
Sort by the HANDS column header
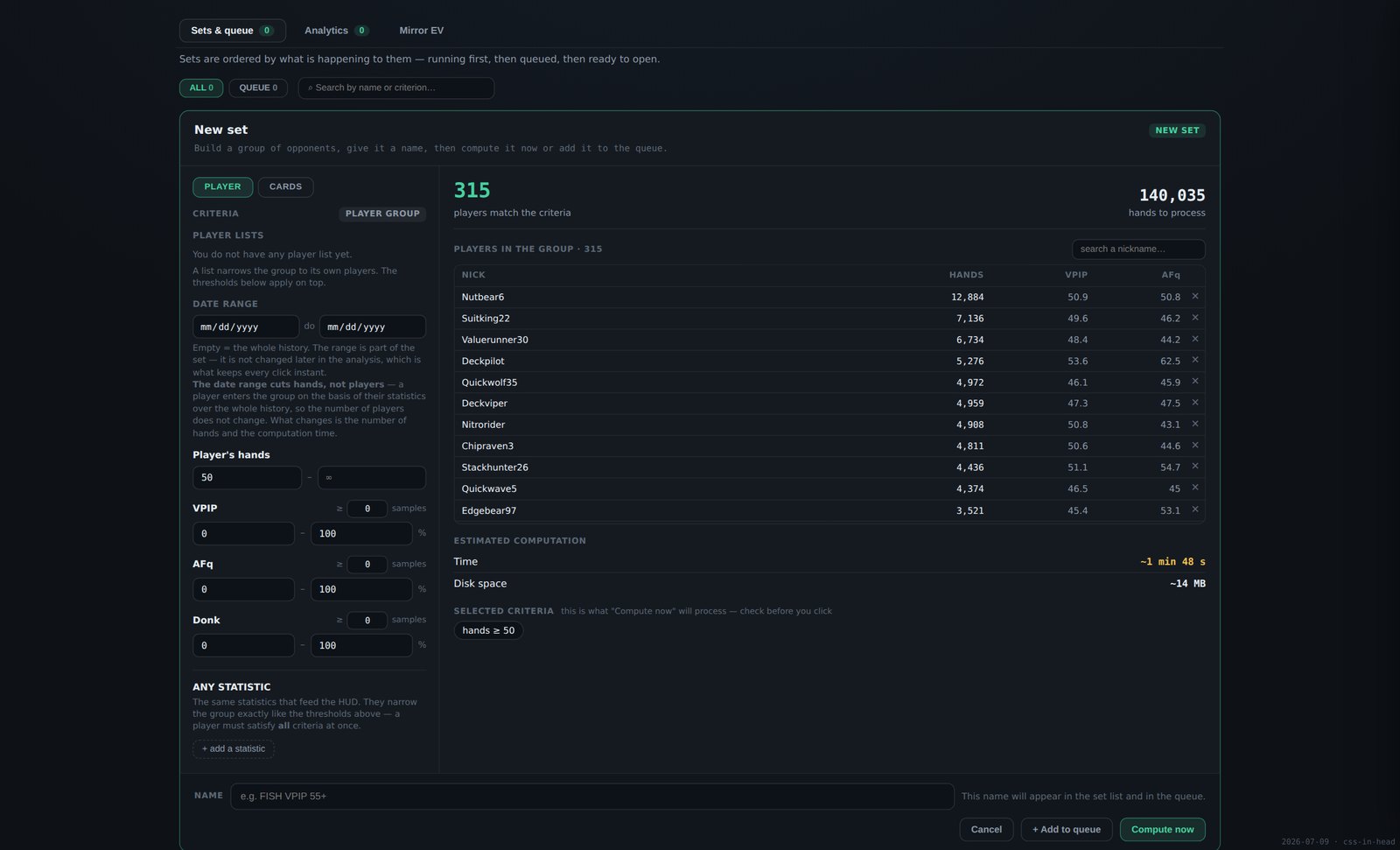[x=966, y=275]
